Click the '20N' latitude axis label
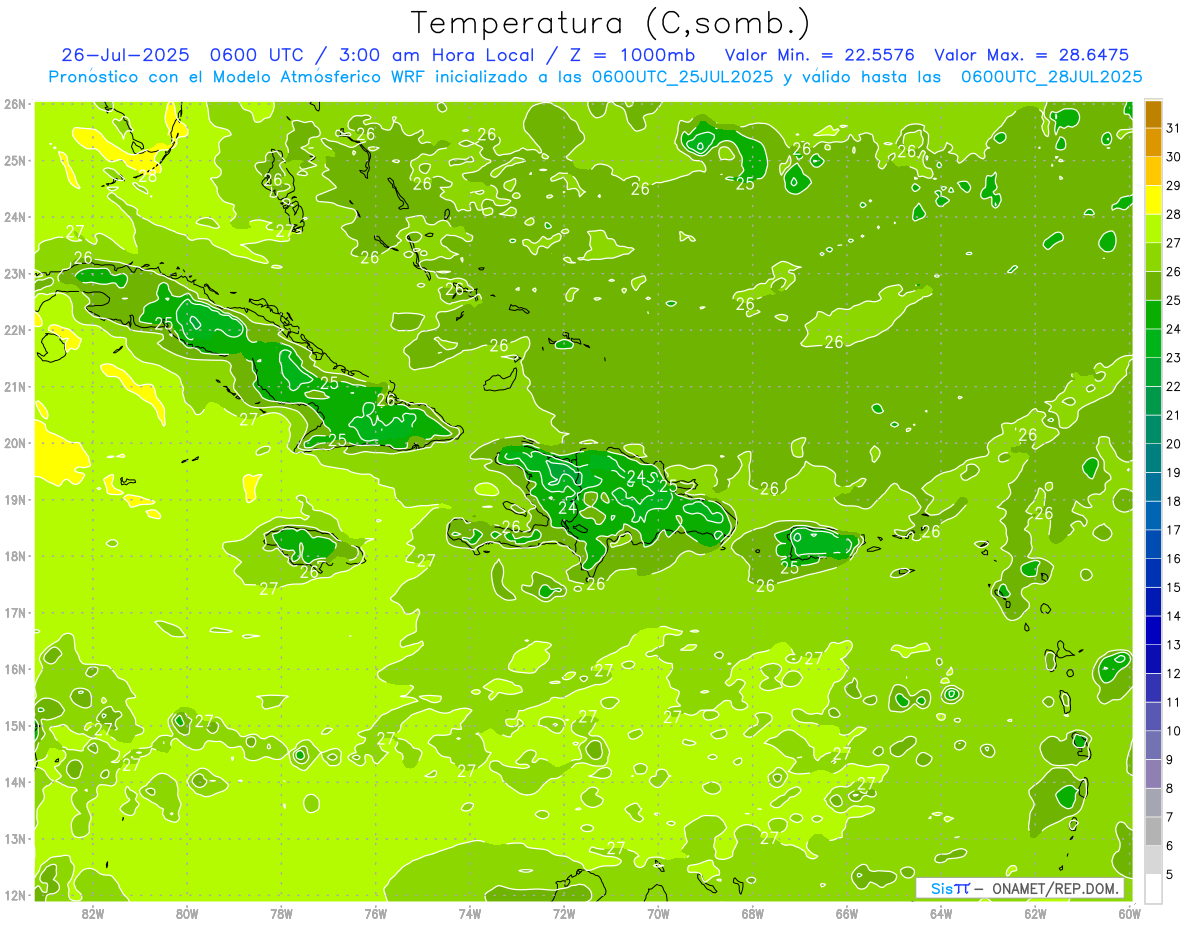The width and height of the screenshot is (1200, 927). (x=15, y=443)
